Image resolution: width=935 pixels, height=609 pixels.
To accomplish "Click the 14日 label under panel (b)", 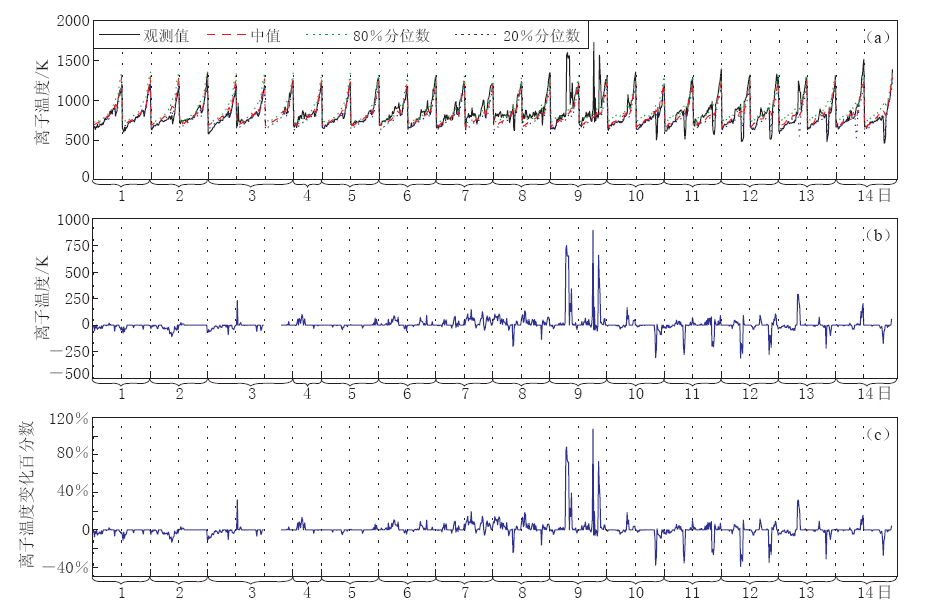I will coord(875,394).
